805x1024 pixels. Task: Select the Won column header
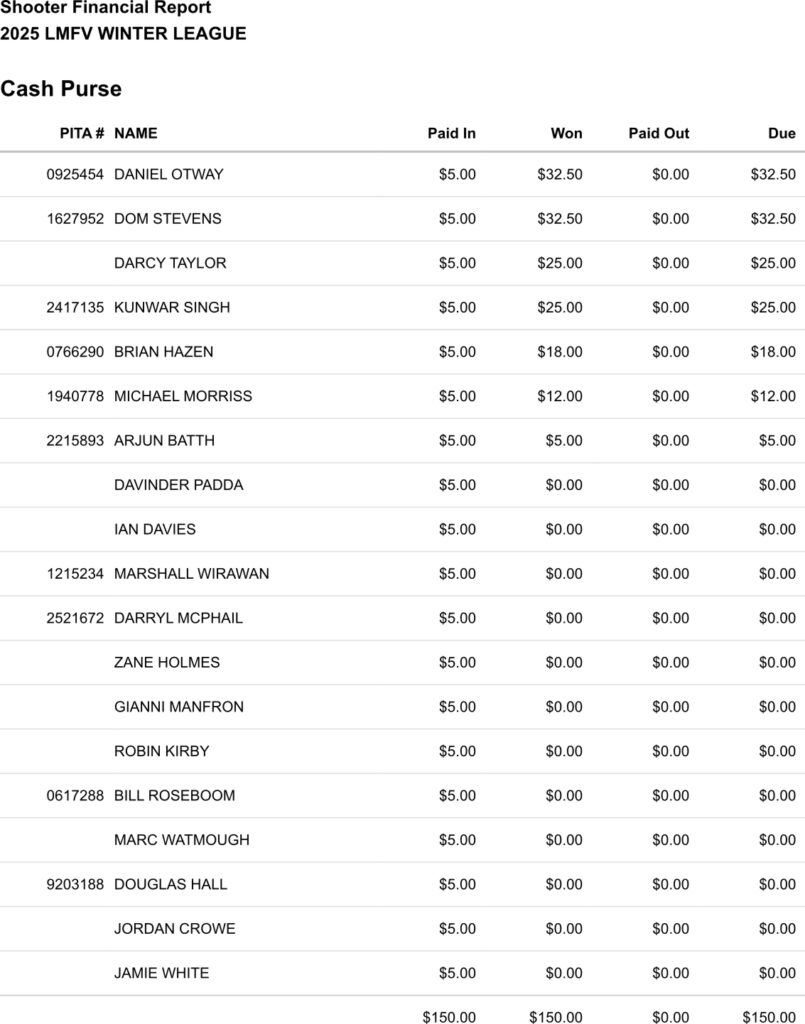pos(566,133)
